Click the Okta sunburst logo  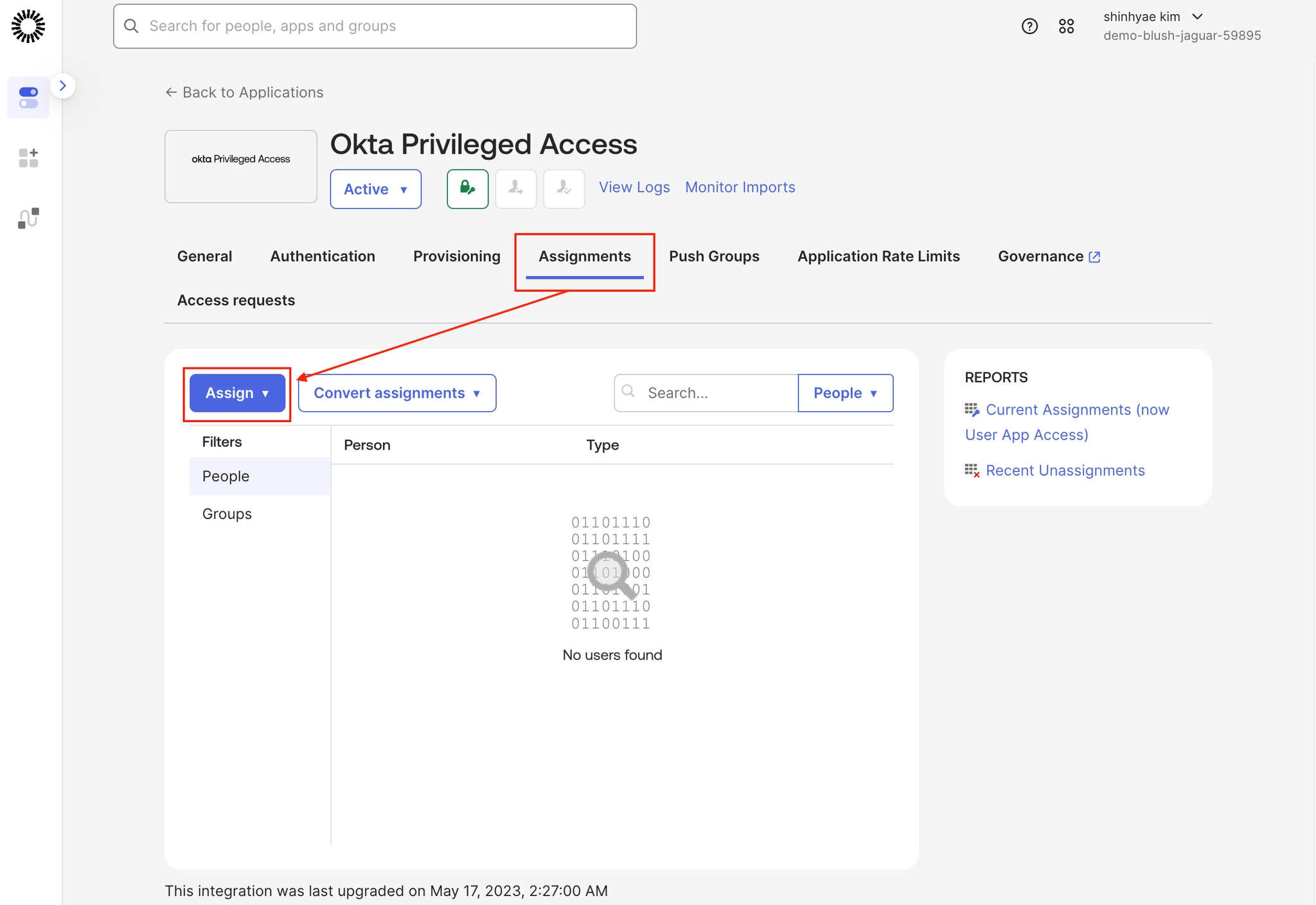(28, 26)
